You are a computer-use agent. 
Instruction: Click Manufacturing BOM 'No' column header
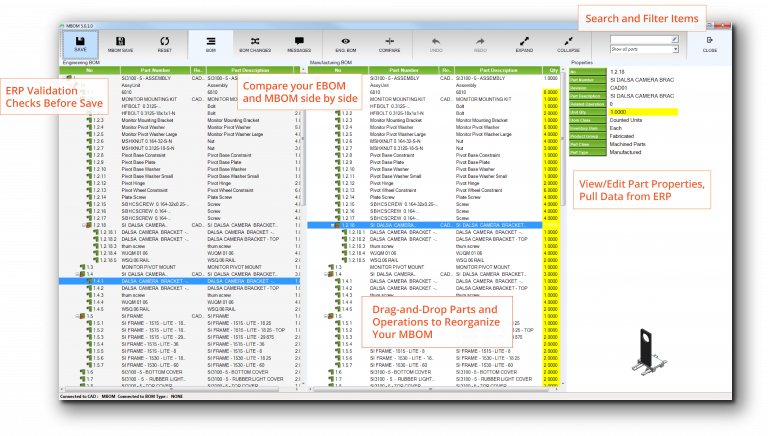[338, 70]
